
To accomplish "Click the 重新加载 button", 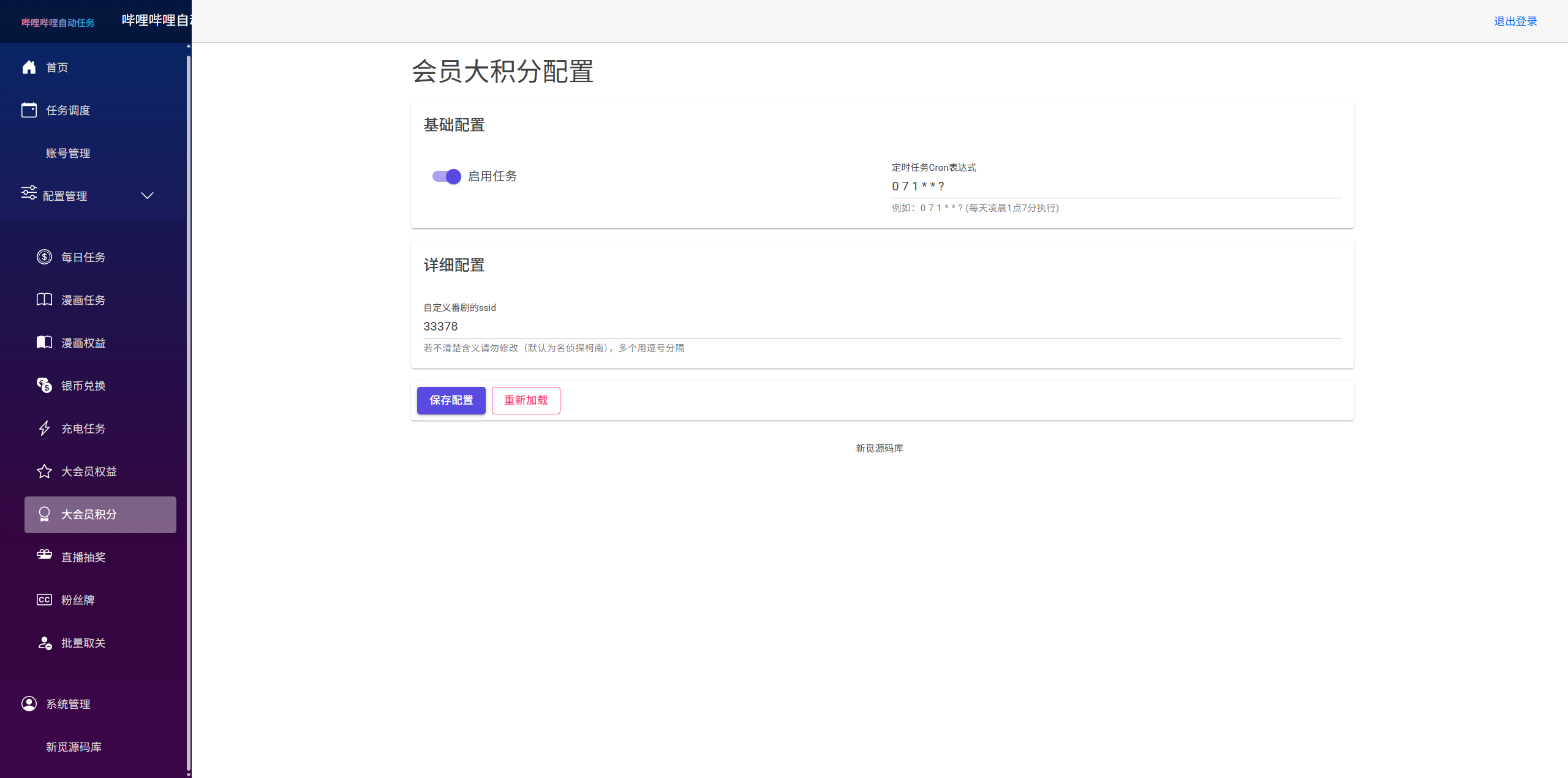I will click(x=526, y=400).
